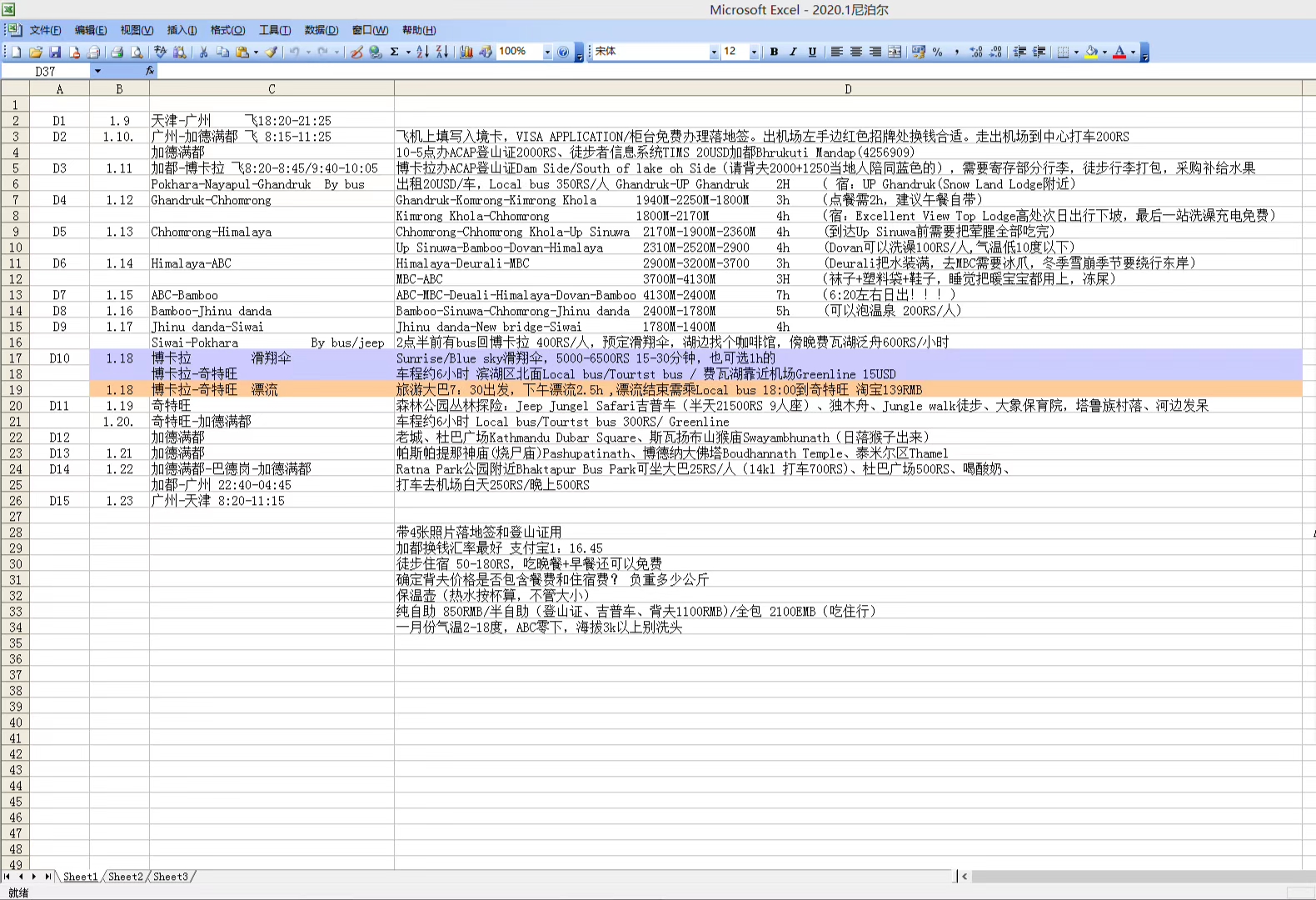Viewport: 1316px width, 900px height.
Task: Click the Print icon
Action: coord(117,52)
